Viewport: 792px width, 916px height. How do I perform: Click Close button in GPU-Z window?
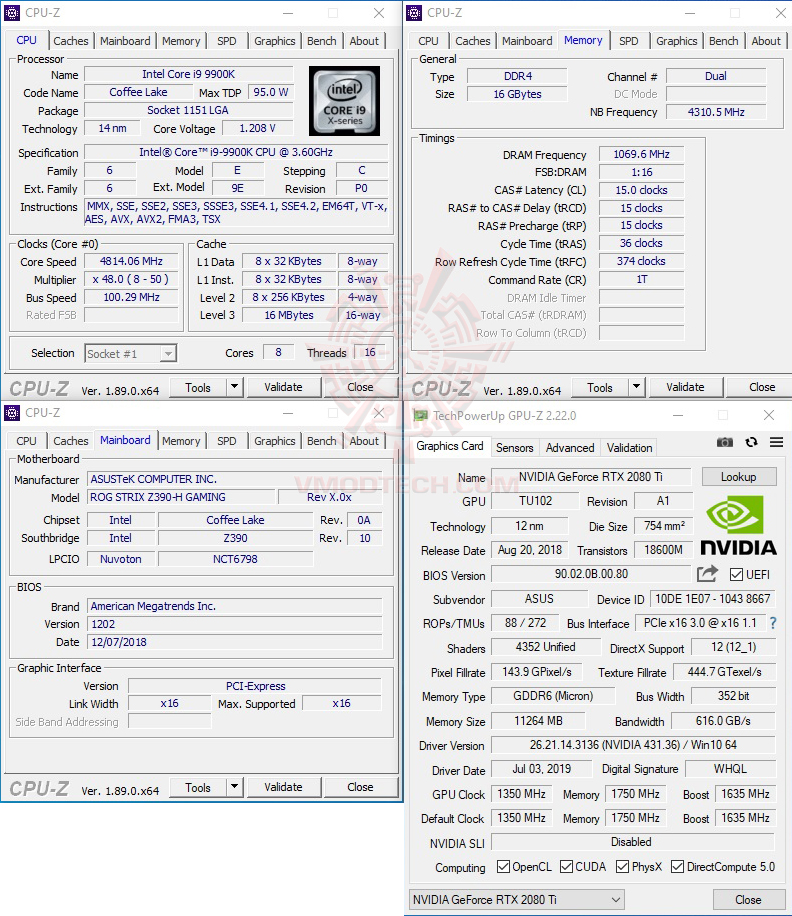(x=748, y=900)
